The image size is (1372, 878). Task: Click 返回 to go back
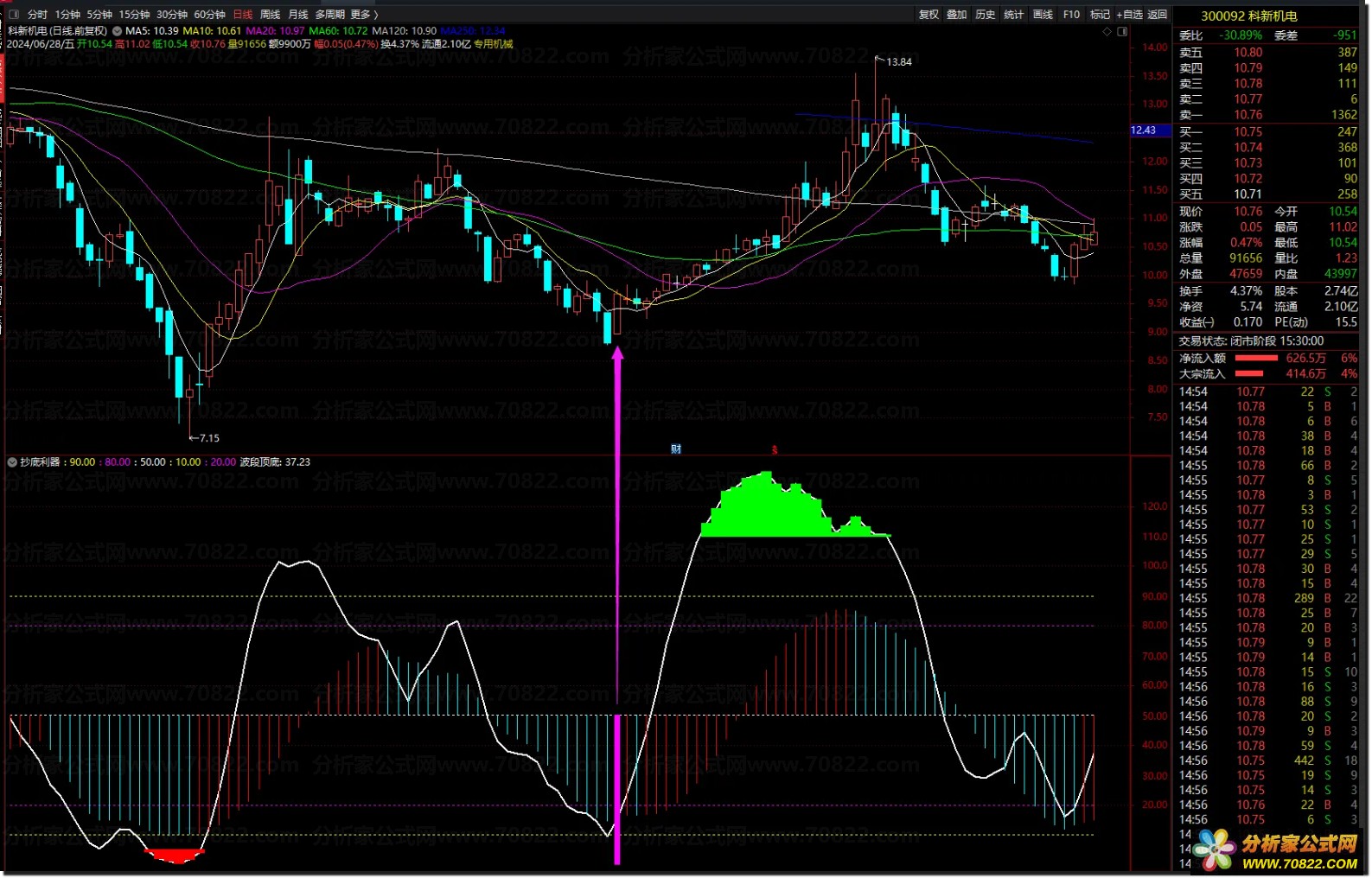[1157, 15]
